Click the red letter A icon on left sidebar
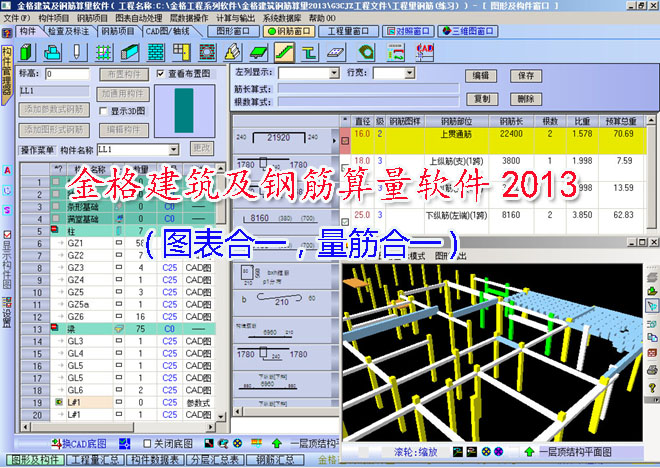This screenshot has width=660, height=468. point(7,170)
